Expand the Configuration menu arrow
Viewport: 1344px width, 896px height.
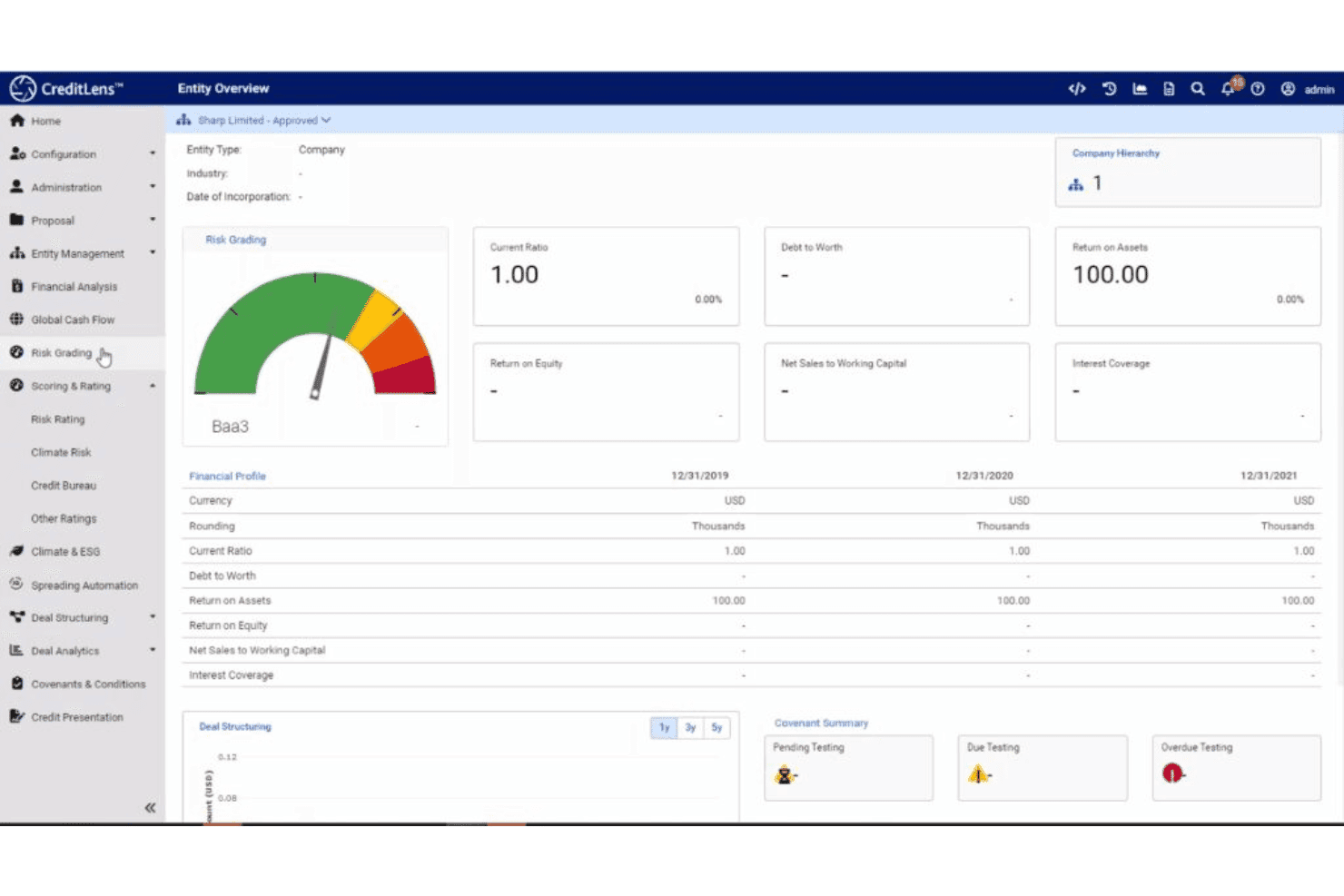click(153, 153)
